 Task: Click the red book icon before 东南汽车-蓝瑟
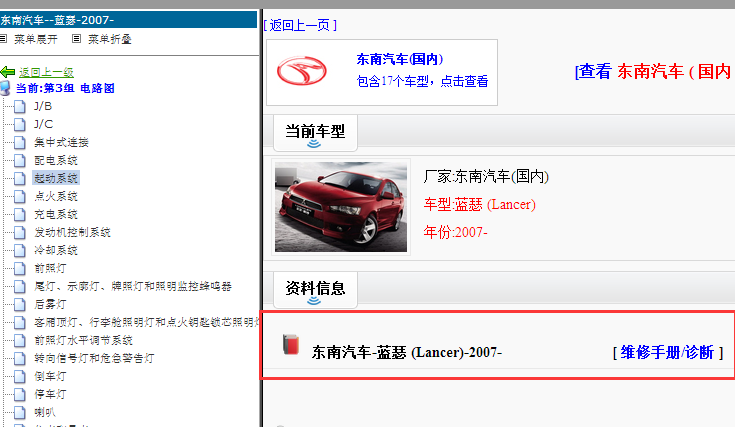291,344
